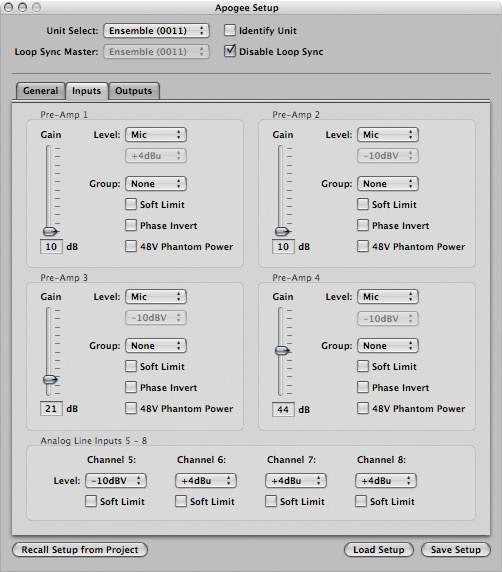Click the Pre-Amp 4 gain slider handle

click(x=282, y=351)
